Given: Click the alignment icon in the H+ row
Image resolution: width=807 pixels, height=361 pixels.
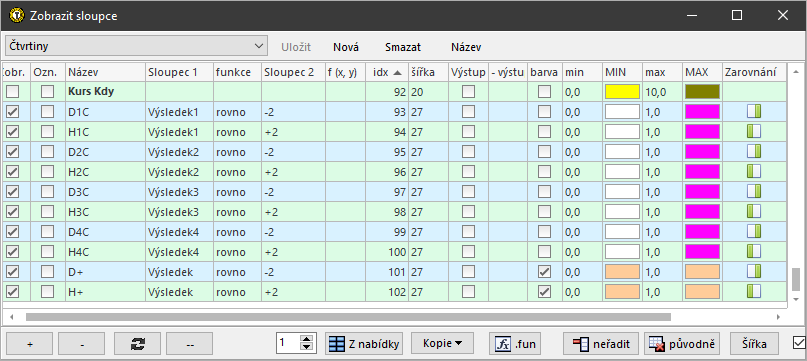Looking at the screenshot, I should click(753, 292).
